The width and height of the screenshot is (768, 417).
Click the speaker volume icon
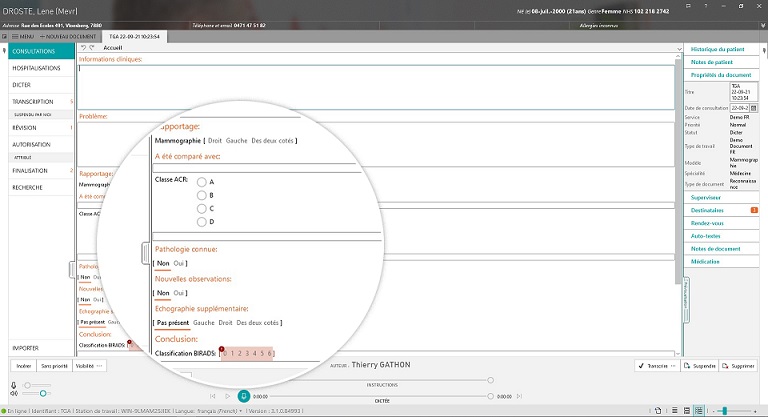click(x=14, y=393)
